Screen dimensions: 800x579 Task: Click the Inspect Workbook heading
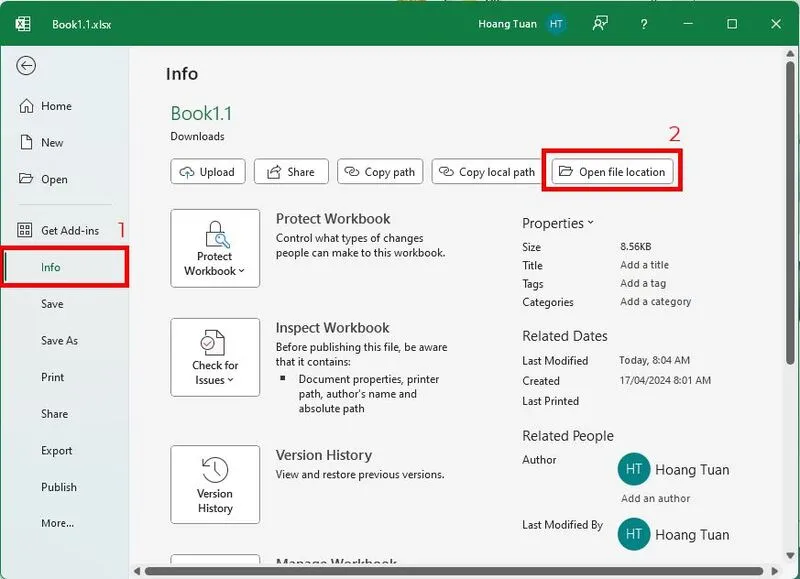click(x=332, y=328)
